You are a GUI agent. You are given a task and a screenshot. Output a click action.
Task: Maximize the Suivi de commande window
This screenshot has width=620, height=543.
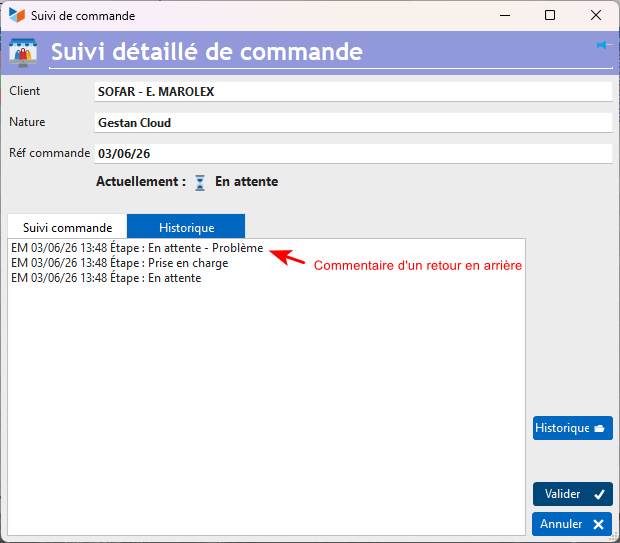tap(550, 15)
